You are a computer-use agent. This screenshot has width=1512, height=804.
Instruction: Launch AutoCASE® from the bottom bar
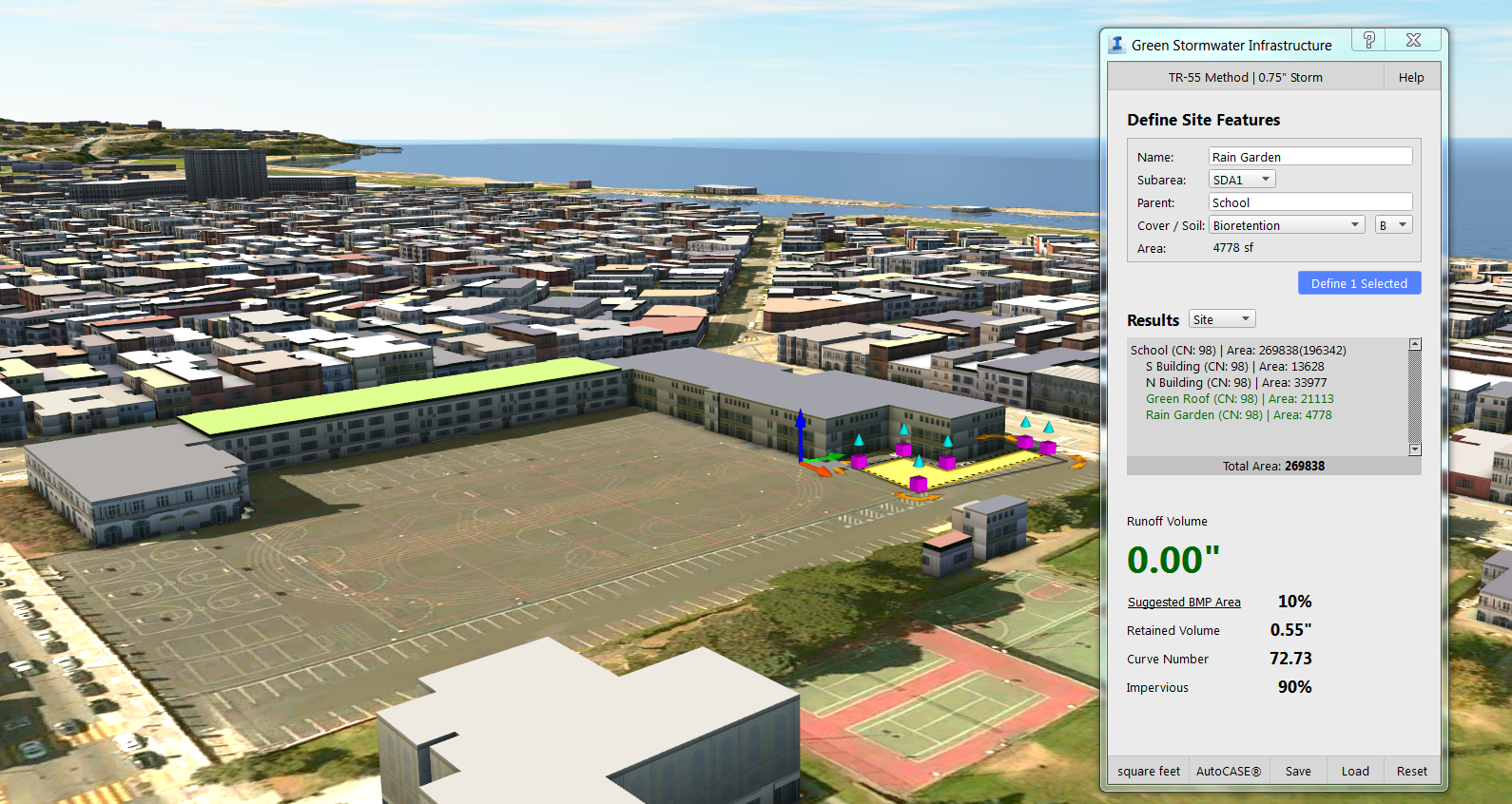(x=1229, y=771)
